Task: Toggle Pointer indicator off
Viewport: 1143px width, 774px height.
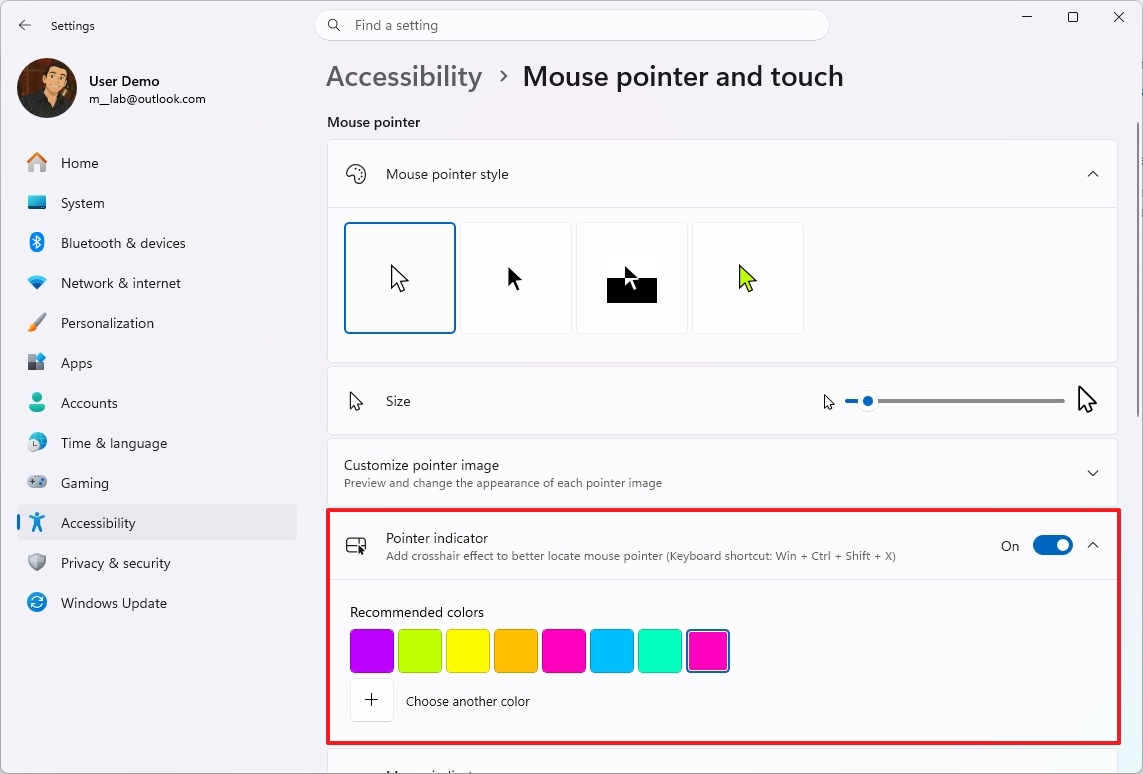Action: coord(1052,545)
